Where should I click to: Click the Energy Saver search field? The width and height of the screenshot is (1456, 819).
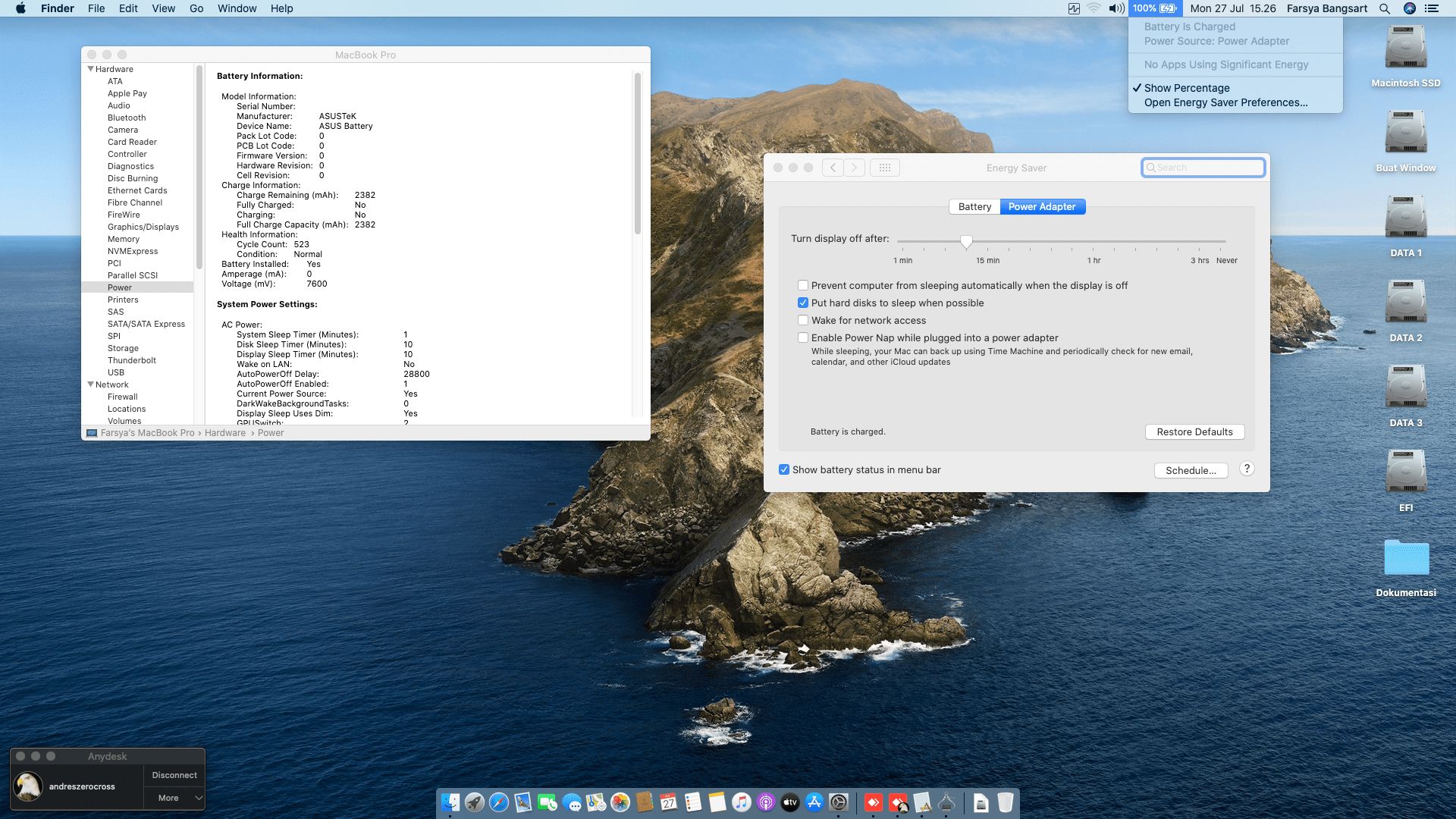[1203, 167]
